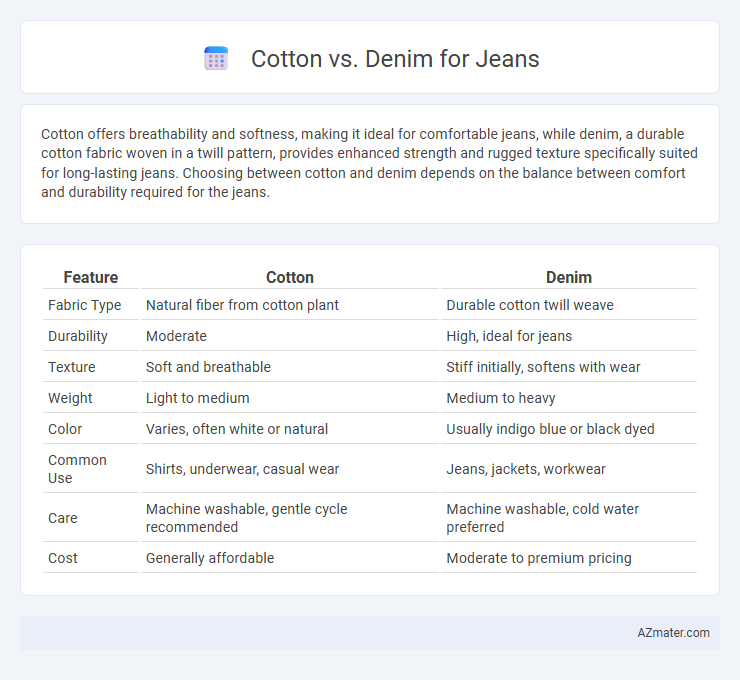Screen dimensions: 740x680
Task: Click the 'Cotton vs. Denim for Jeans' title
Action: pyautogui.click(x=395, y=59)
